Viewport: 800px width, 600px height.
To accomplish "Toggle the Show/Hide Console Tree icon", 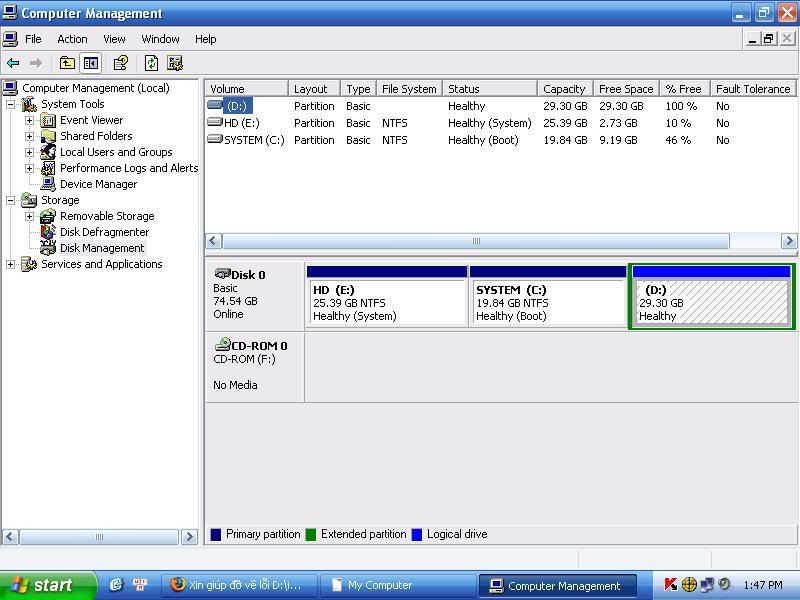I will pos(91,63).
